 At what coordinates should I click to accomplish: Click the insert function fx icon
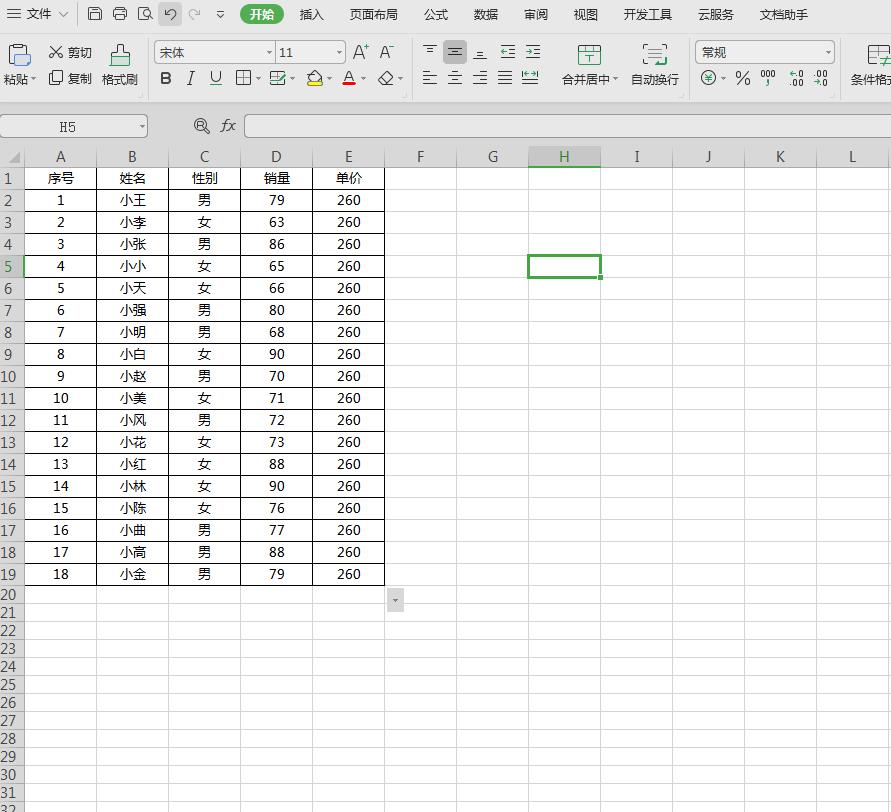coord(228,126)
